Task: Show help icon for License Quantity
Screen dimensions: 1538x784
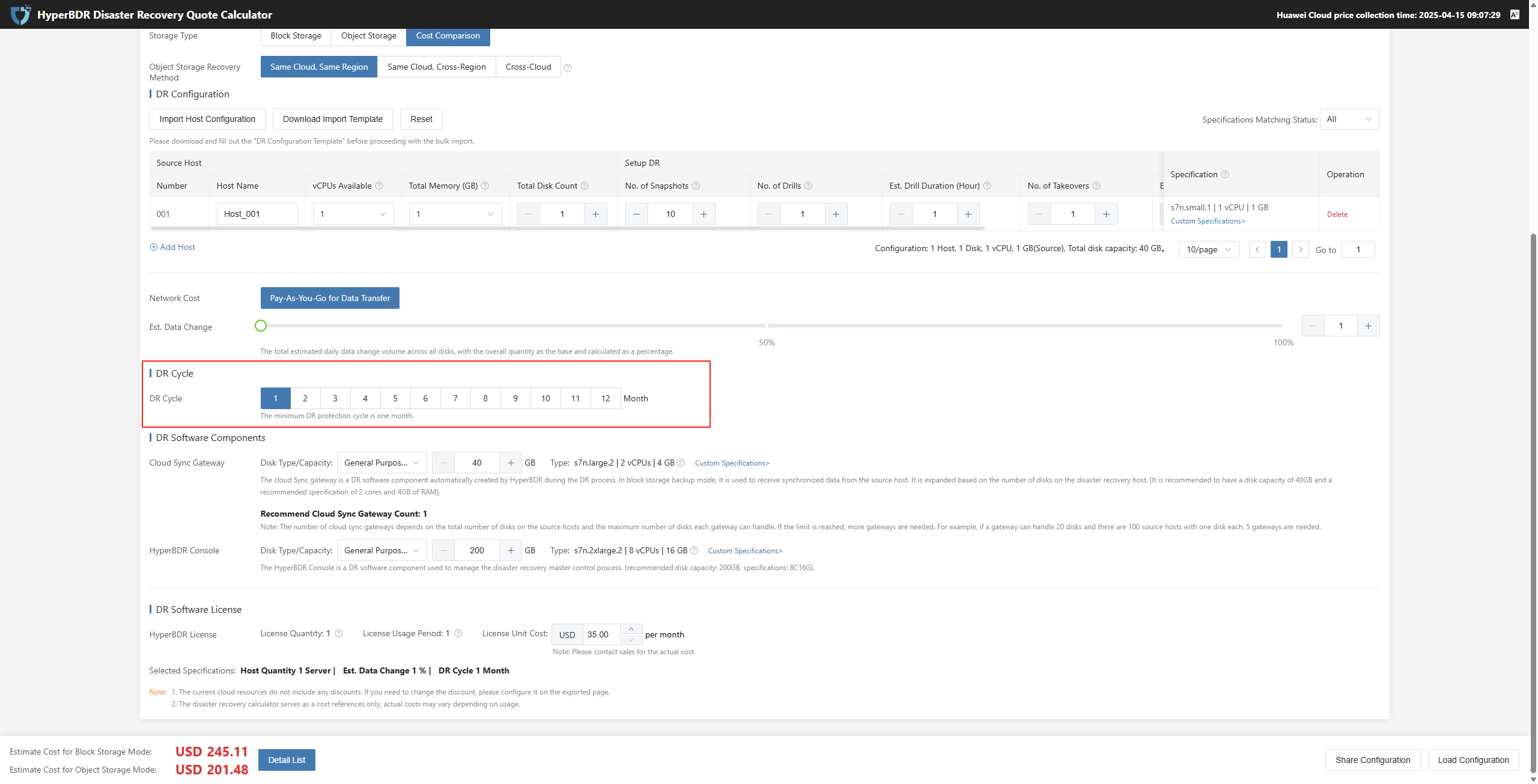Action: point(339,634)
